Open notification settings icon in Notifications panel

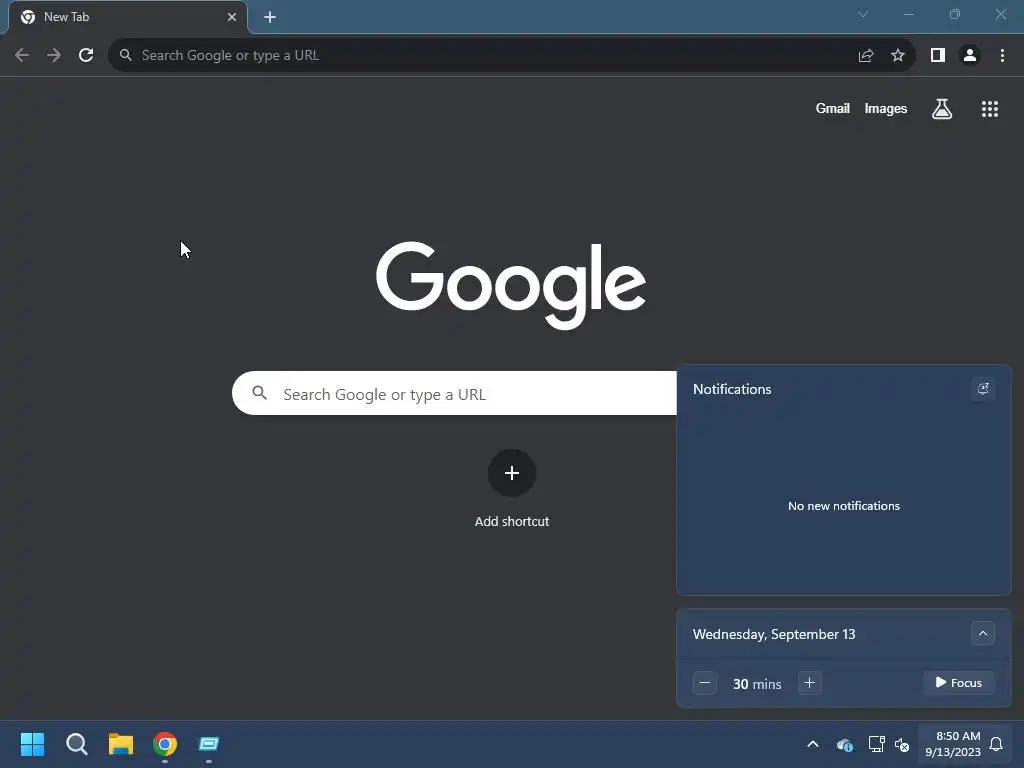pyautogui.click(x=983, y=389)
